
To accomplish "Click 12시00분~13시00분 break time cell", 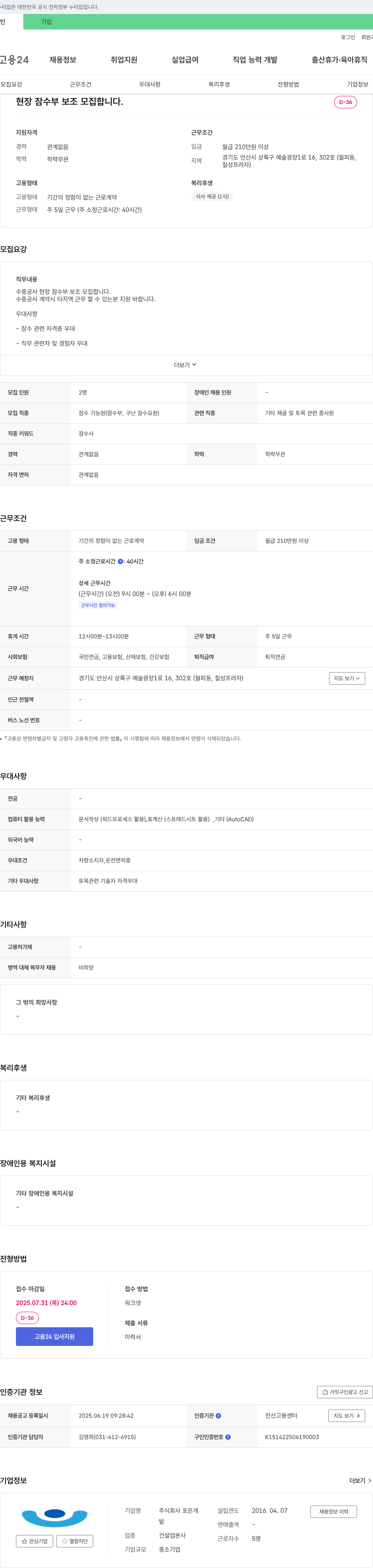I will click(x=104, y=637).
